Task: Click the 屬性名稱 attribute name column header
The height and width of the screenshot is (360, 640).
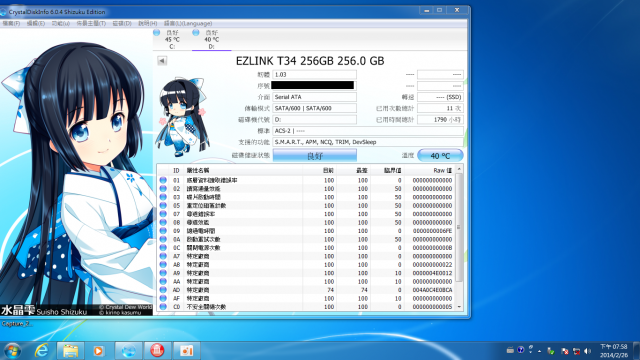Action: 198,170
